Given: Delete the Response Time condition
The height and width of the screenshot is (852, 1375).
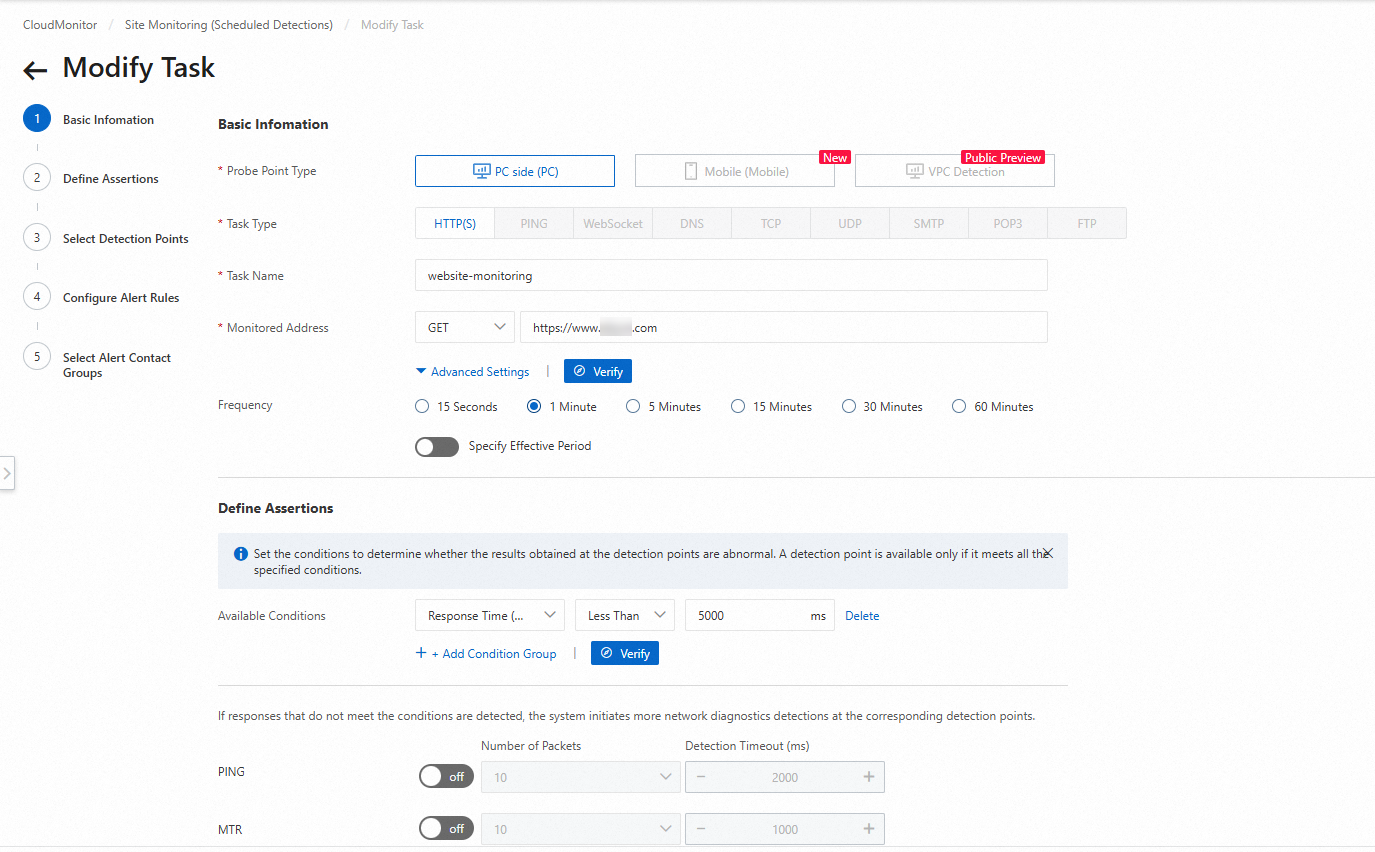Looking at the screenshot, I should click(861, 614).
